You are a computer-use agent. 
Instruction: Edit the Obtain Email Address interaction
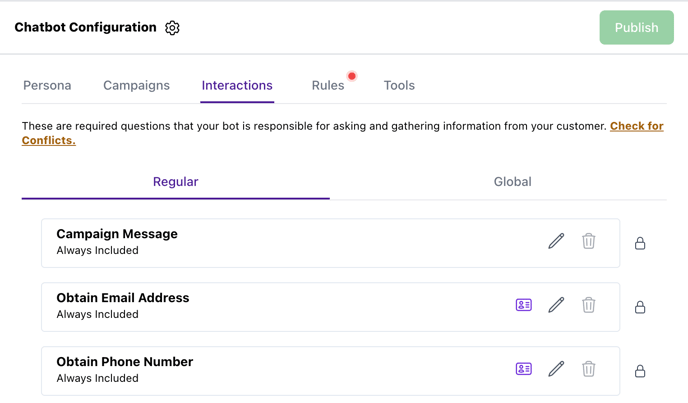(x=556, y=305)
